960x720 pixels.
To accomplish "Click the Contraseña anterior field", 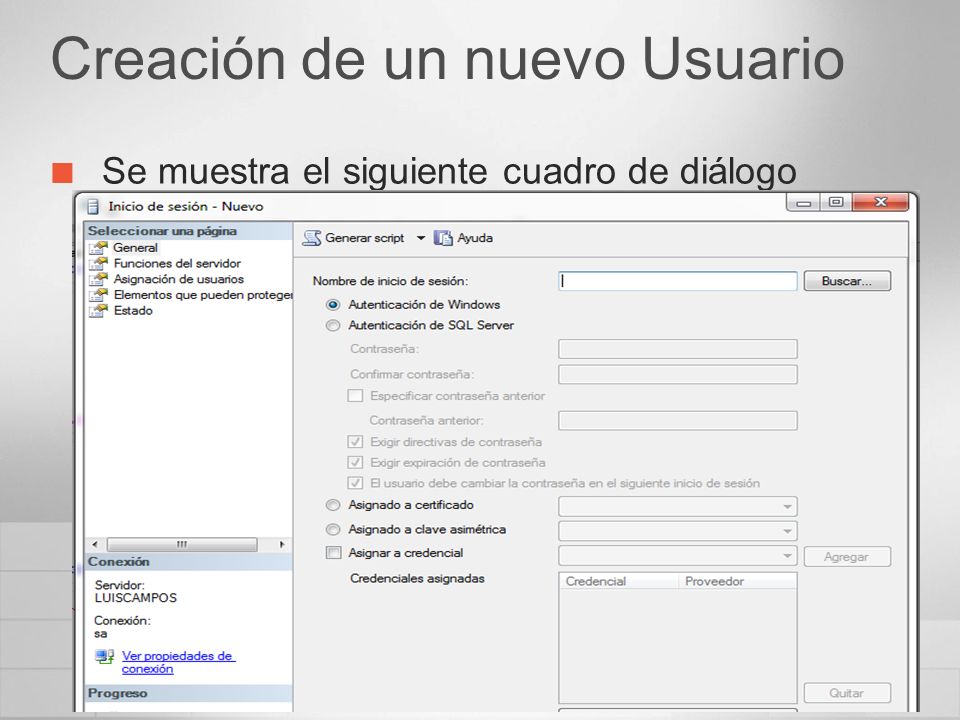I will (x=678, y=421).
